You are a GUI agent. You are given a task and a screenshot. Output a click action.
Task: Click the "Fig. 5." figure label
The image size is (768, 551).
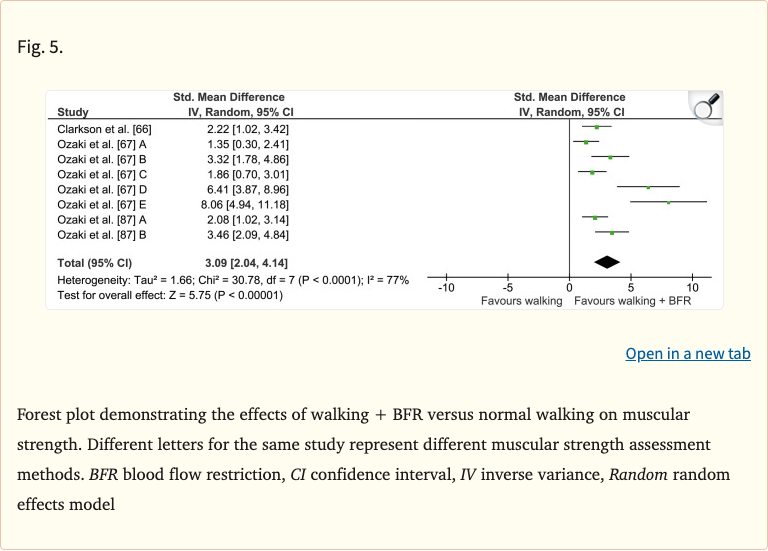click(x=40, y=46)
